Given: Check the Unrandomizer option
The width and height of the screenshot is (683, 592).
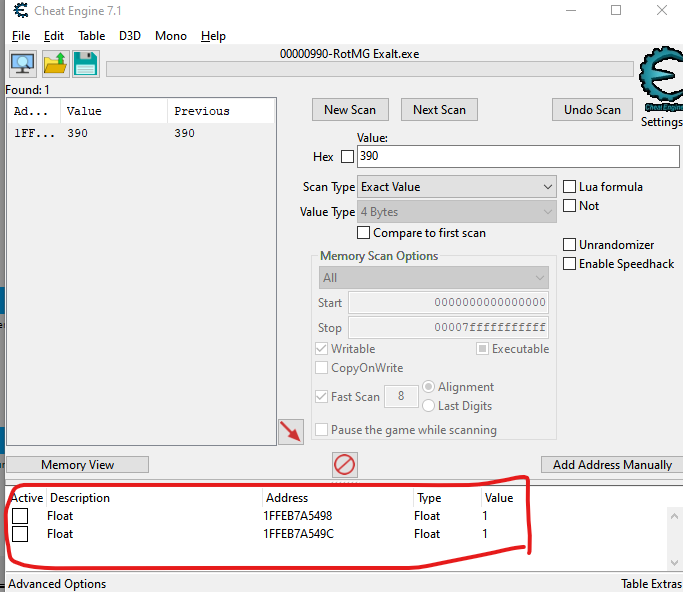Looking at the screenshot, I should pos(569,245).
